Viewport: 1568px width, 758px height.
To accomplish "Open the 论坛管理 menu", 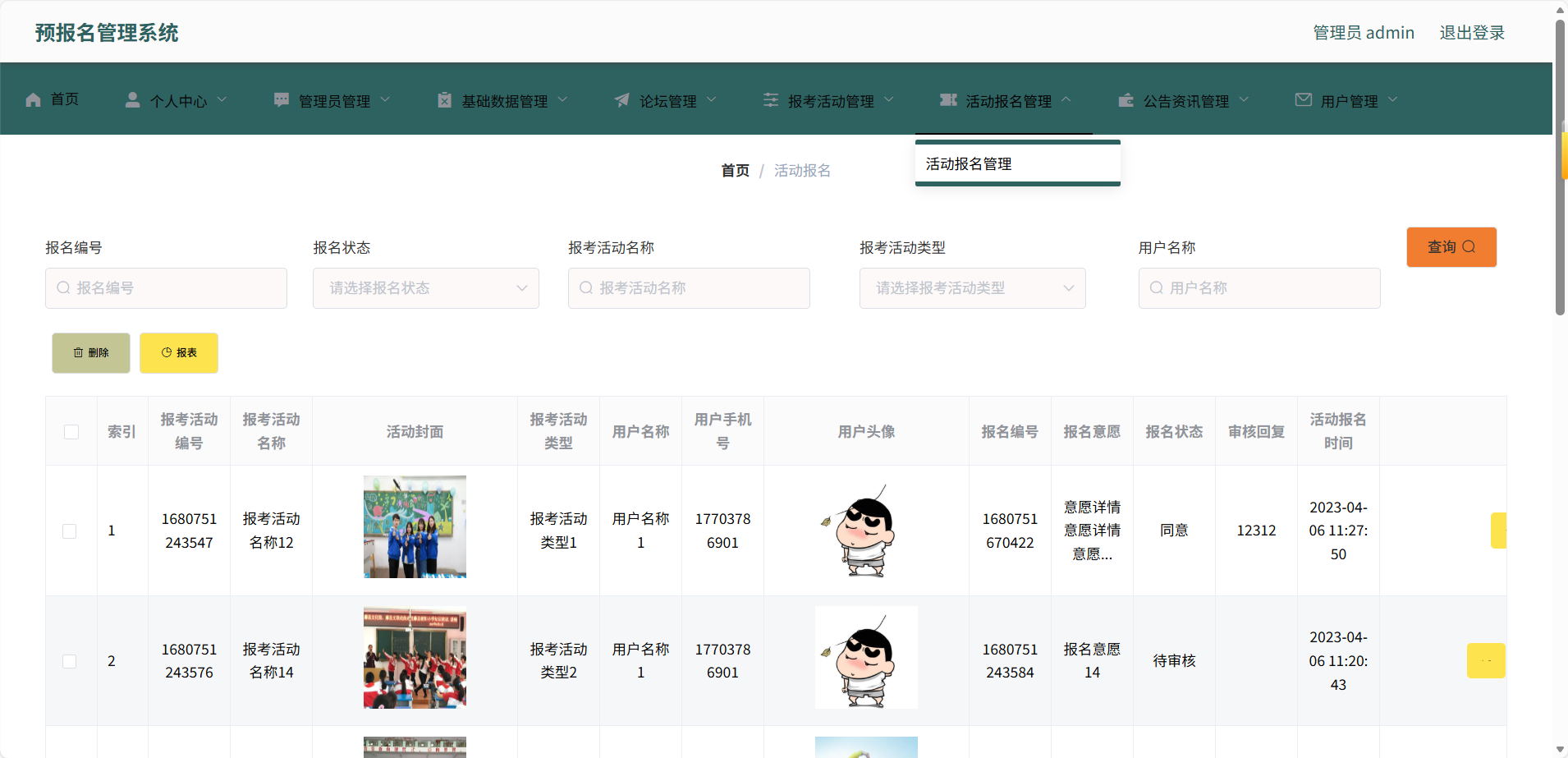I will (x=666, y=100).
